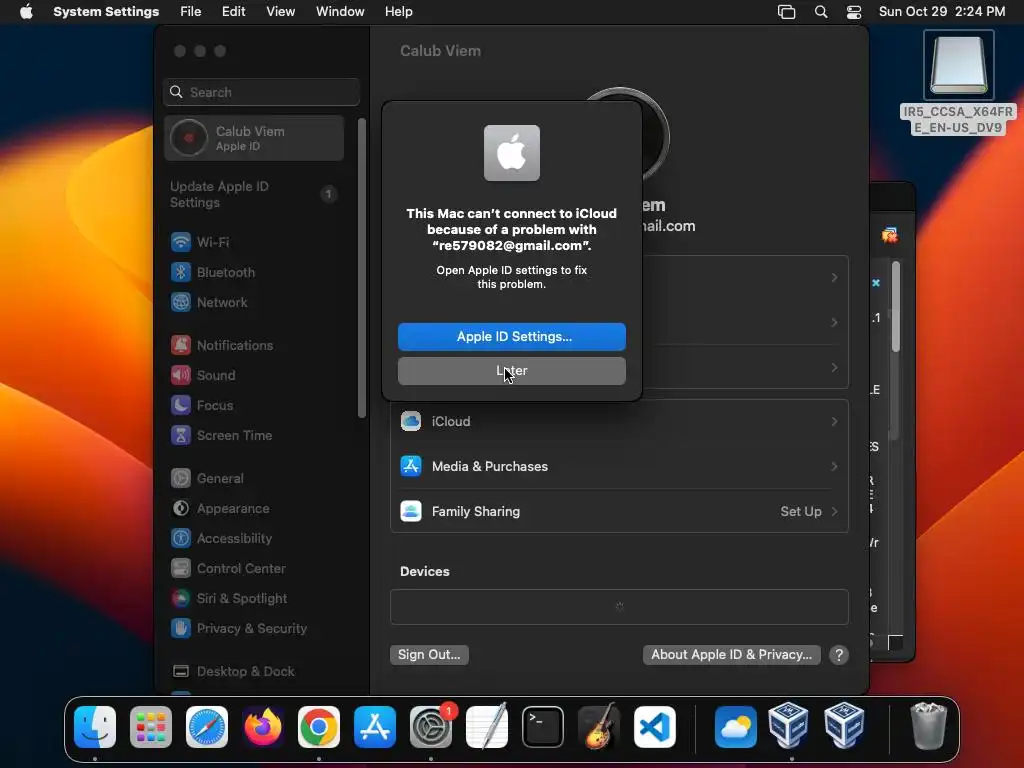Open the View menu
The height and width of the screenshot is (768, 1024).
tap(281, 12)
